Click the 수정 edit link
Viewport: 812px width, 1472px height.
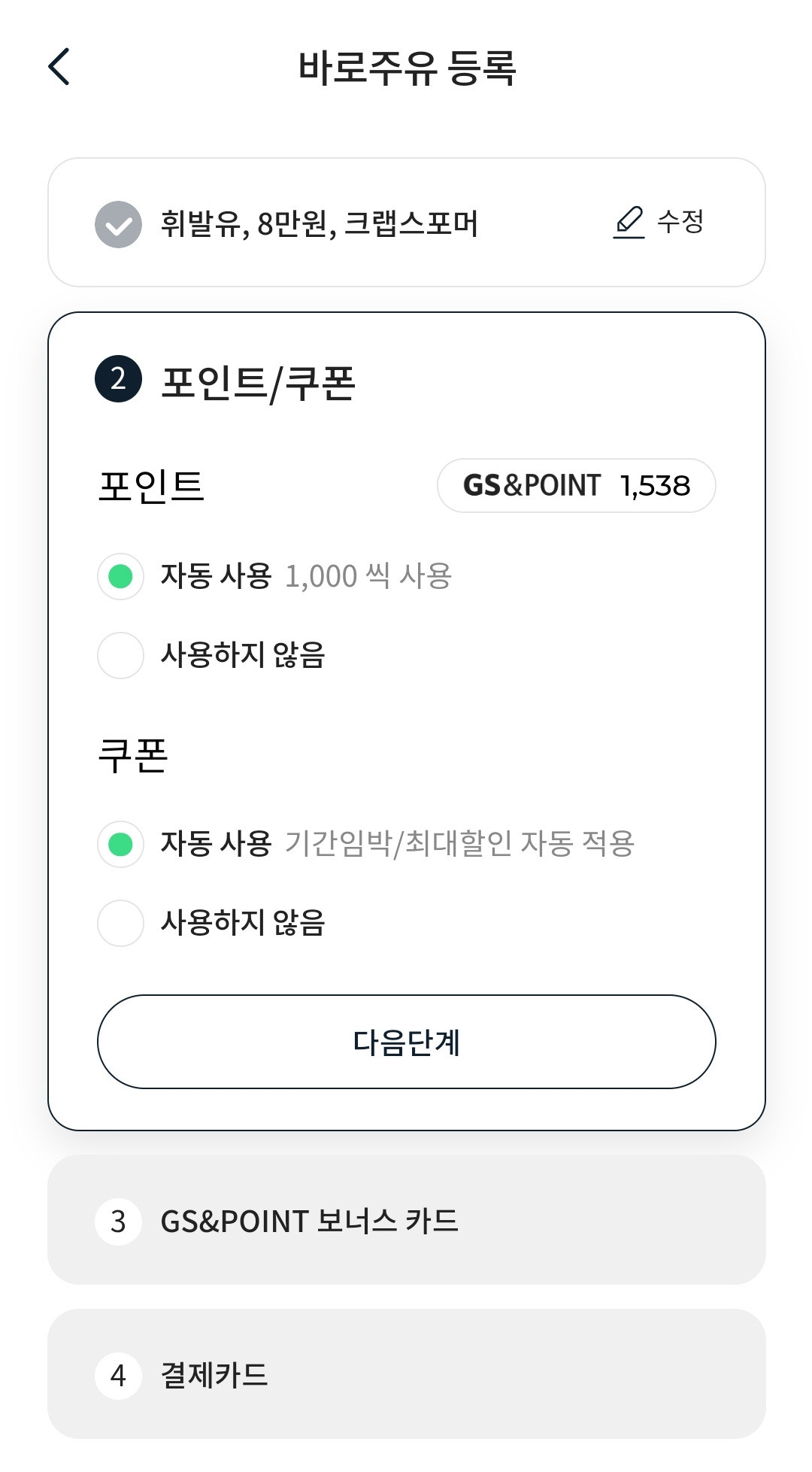pyautogui.click(x=680, y=222)
